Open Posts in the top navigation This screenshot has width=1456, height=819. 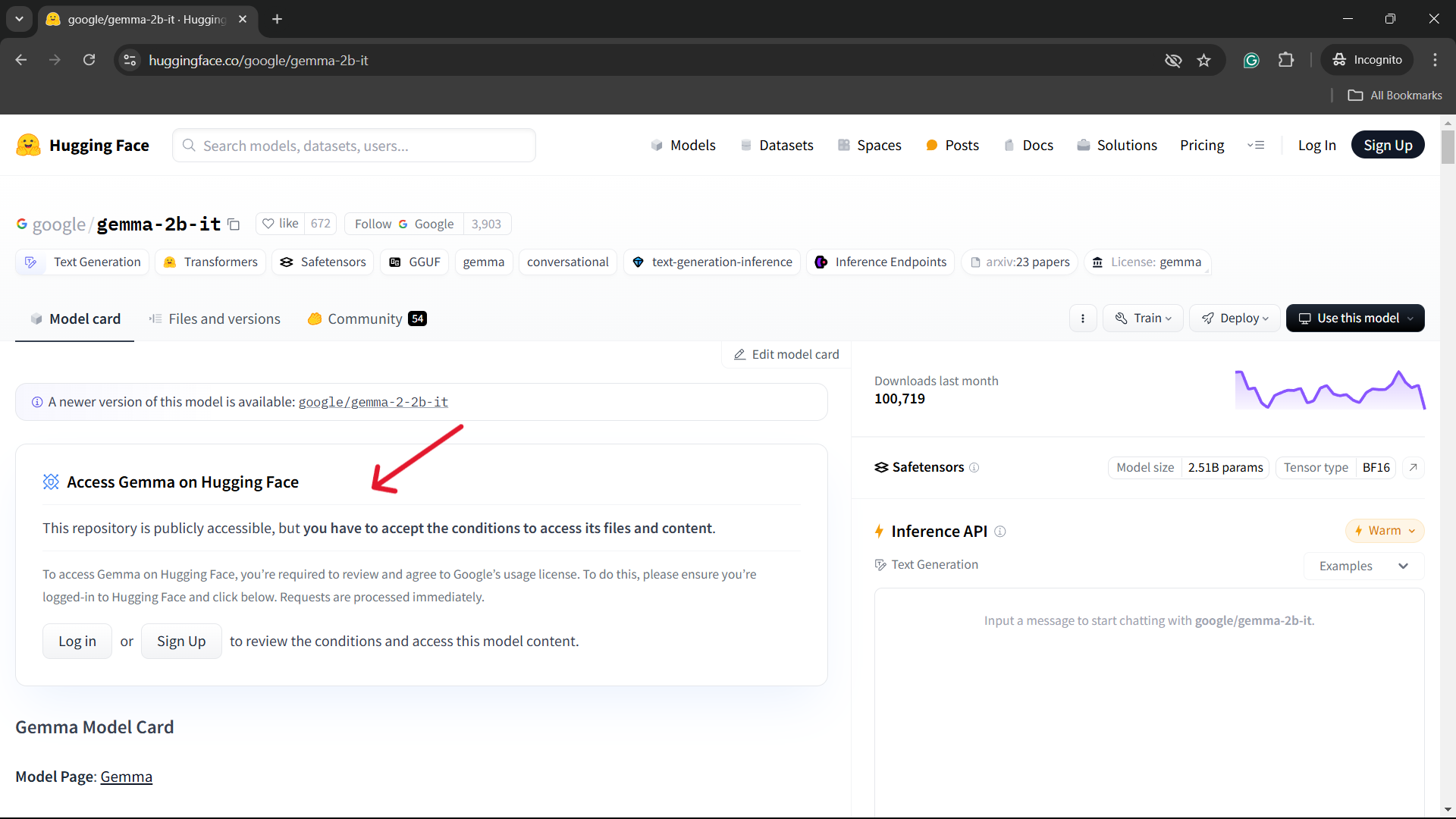[x=952, y=145]
